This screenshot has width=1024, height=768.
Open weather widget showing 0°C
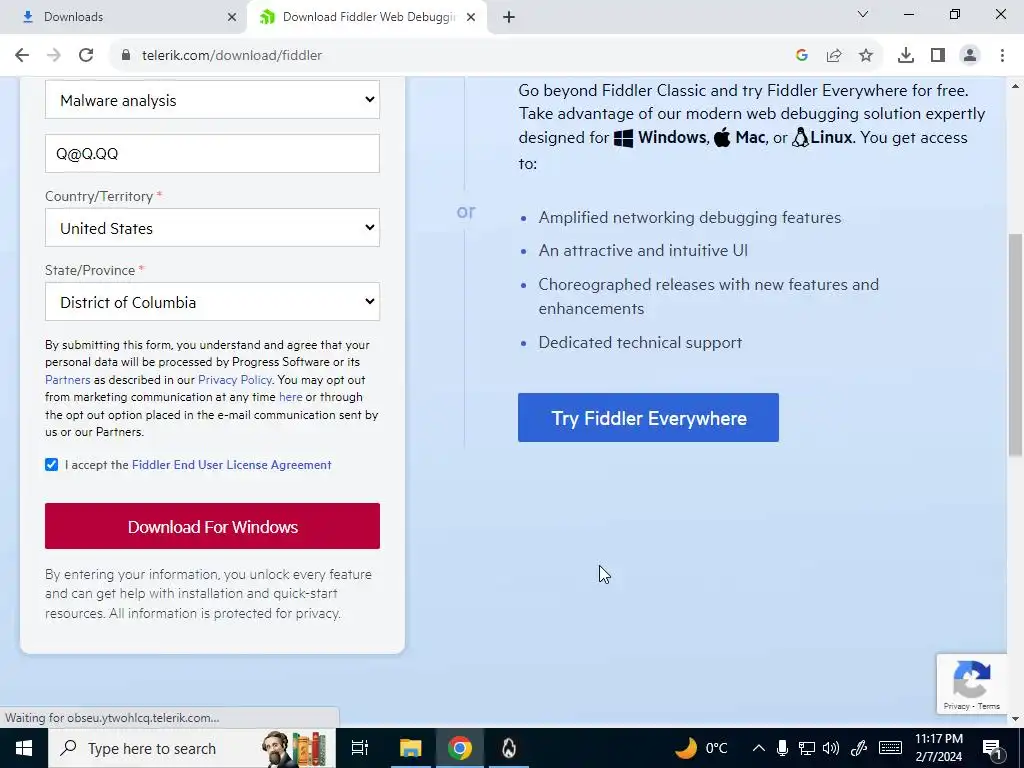(701, 748)
